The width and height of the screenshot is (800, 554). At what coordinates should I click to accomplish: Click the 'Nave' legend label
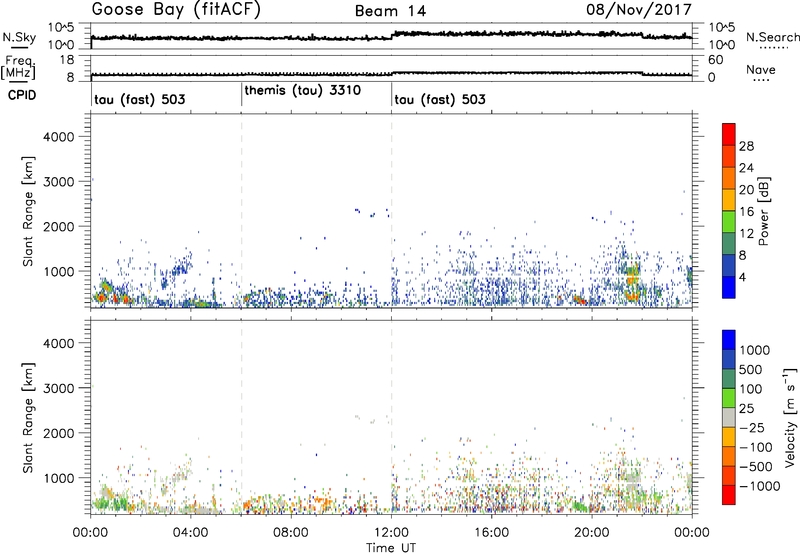[761, 70]
